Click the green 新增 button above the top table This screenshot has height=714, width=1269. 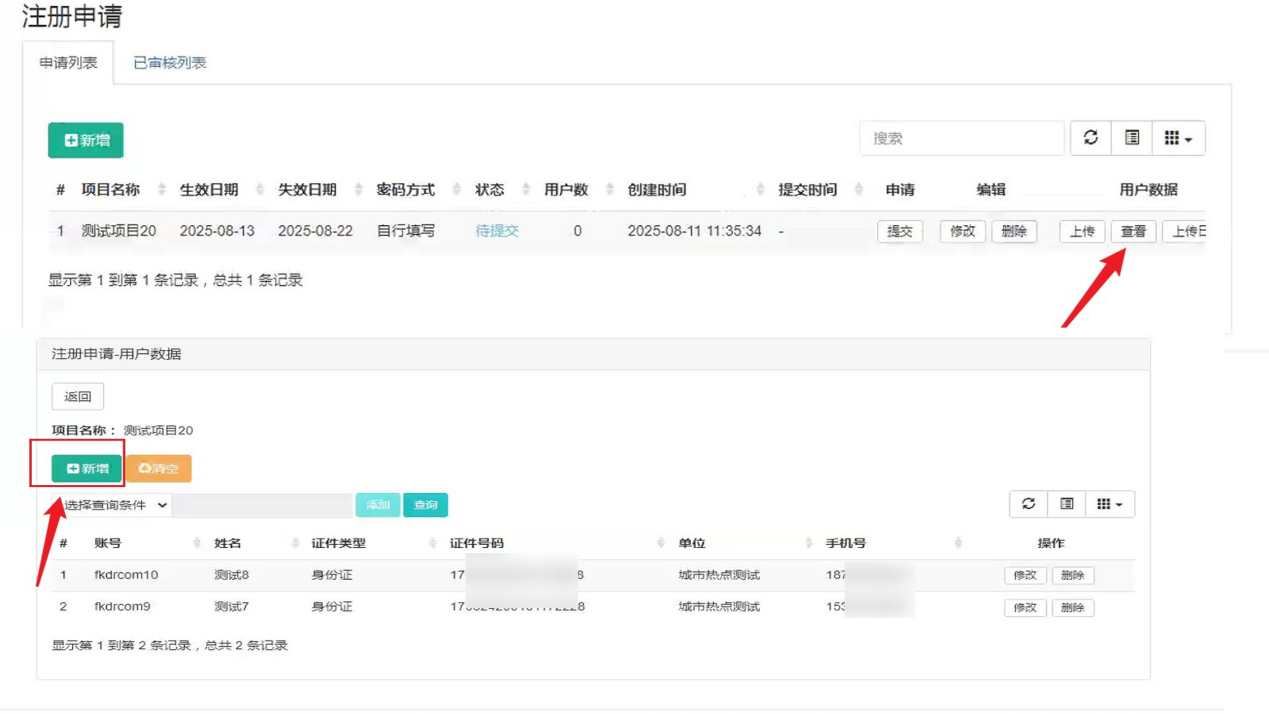click(86, 140)
